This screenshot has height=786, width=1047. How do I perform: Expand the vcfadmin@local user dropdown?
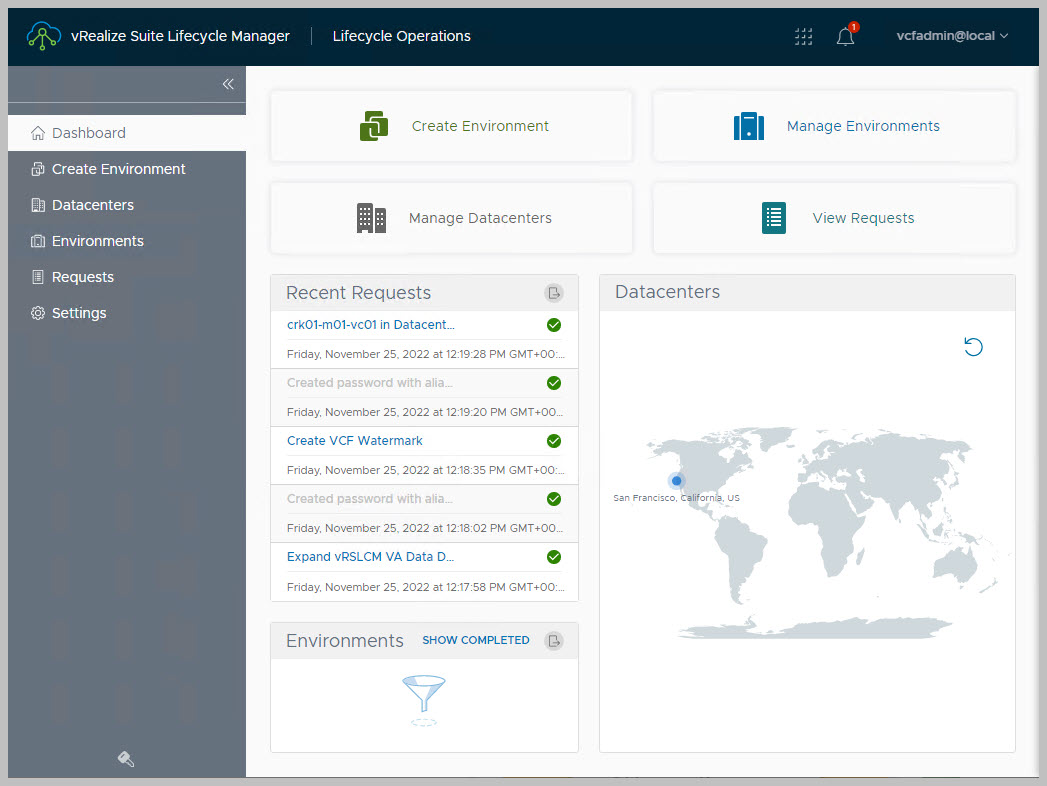(952, 36)
